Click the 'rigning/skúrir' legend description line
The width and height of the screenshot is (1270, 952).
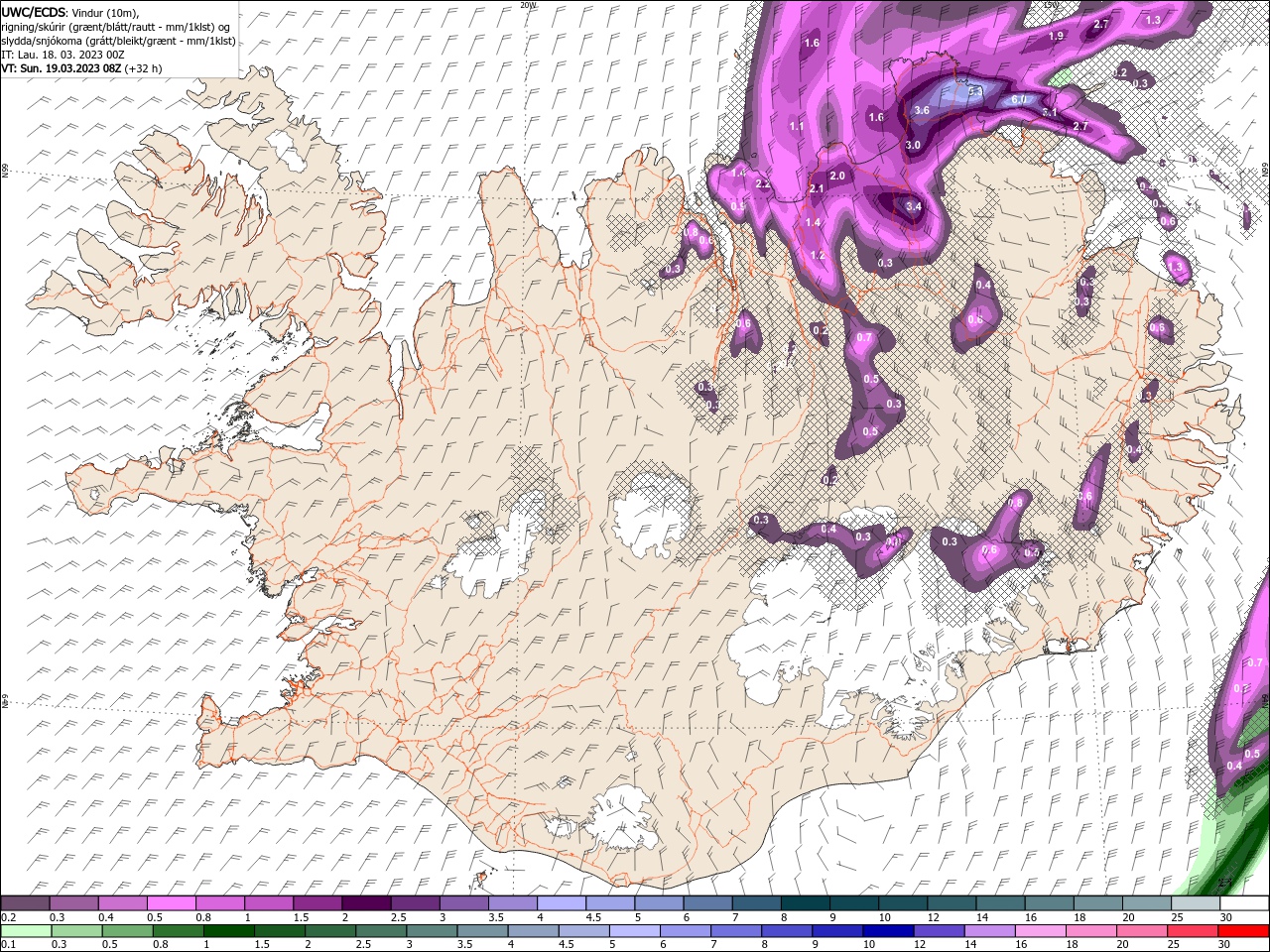[x=116, y=27]
